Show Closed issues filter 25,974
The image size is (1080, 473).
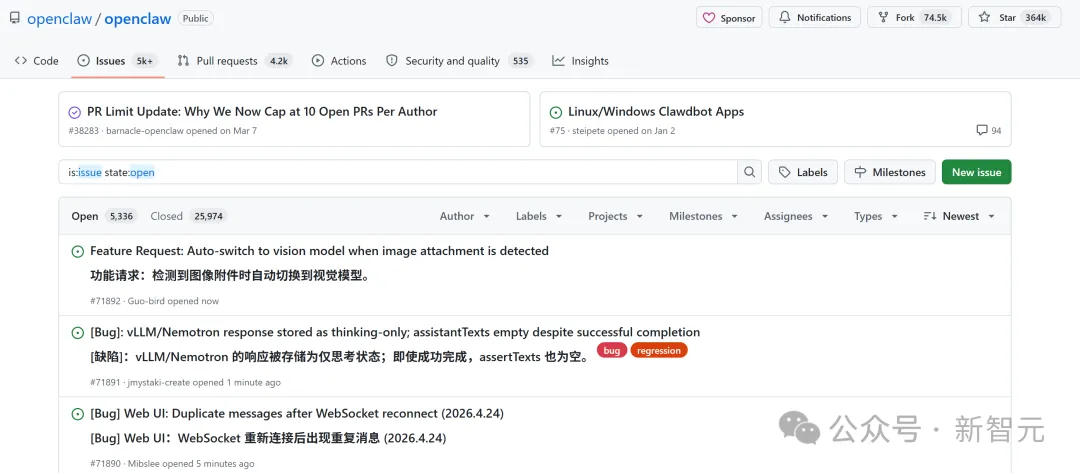coord(187,216)
